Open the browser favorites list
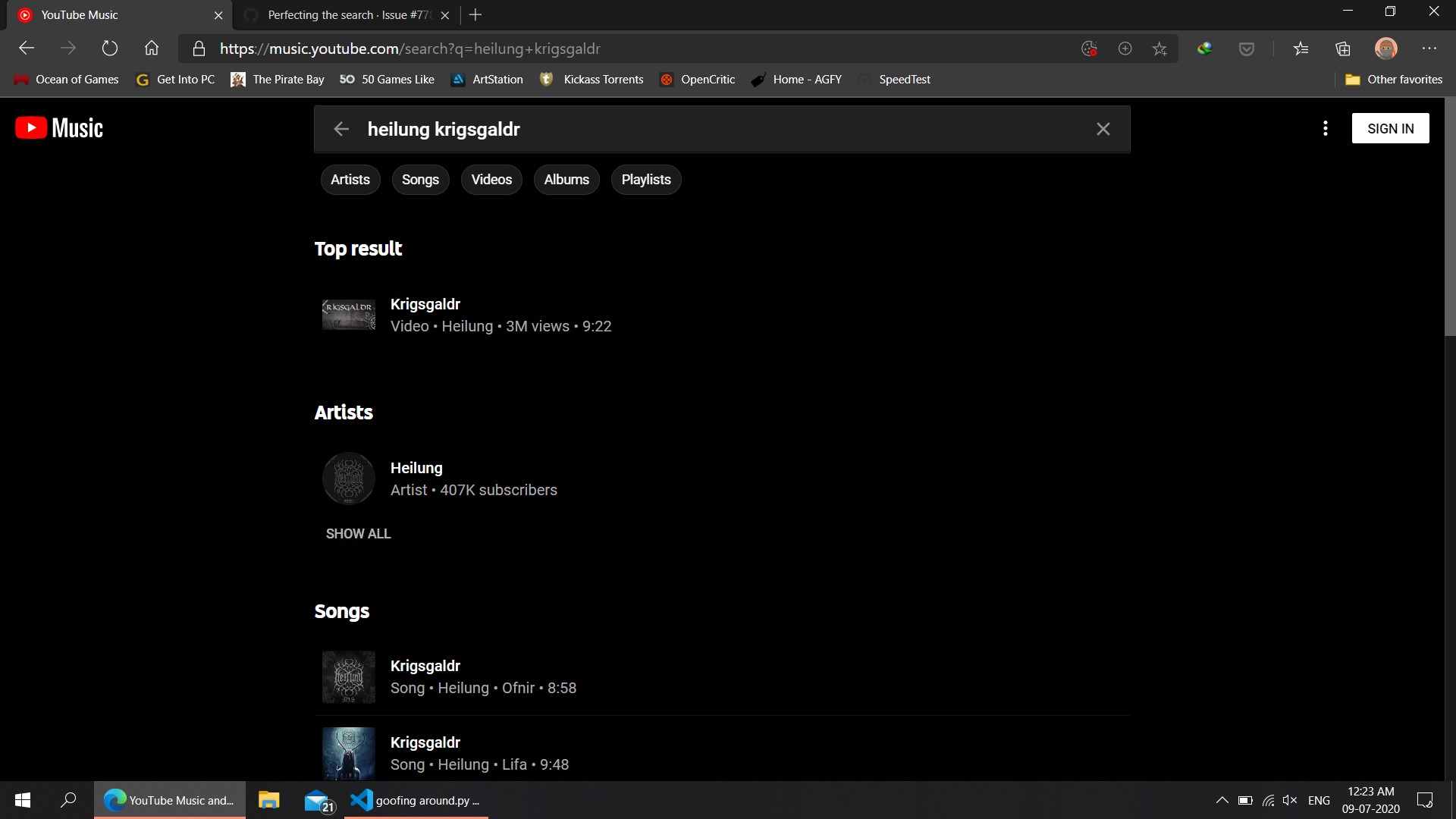The width and height of the screenshot is (1456, 819). (x=1301, y=49)
